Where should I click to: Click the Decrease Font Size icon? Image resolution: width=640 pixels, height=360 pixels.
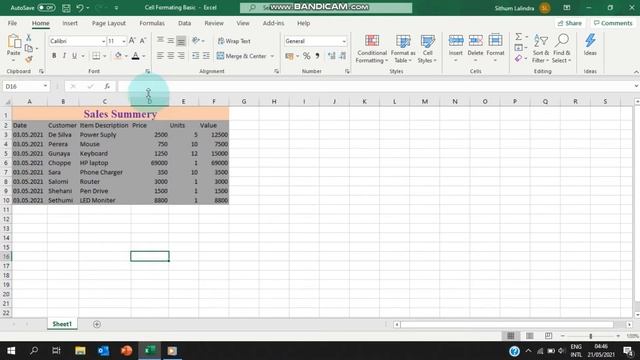pos(142,41)
